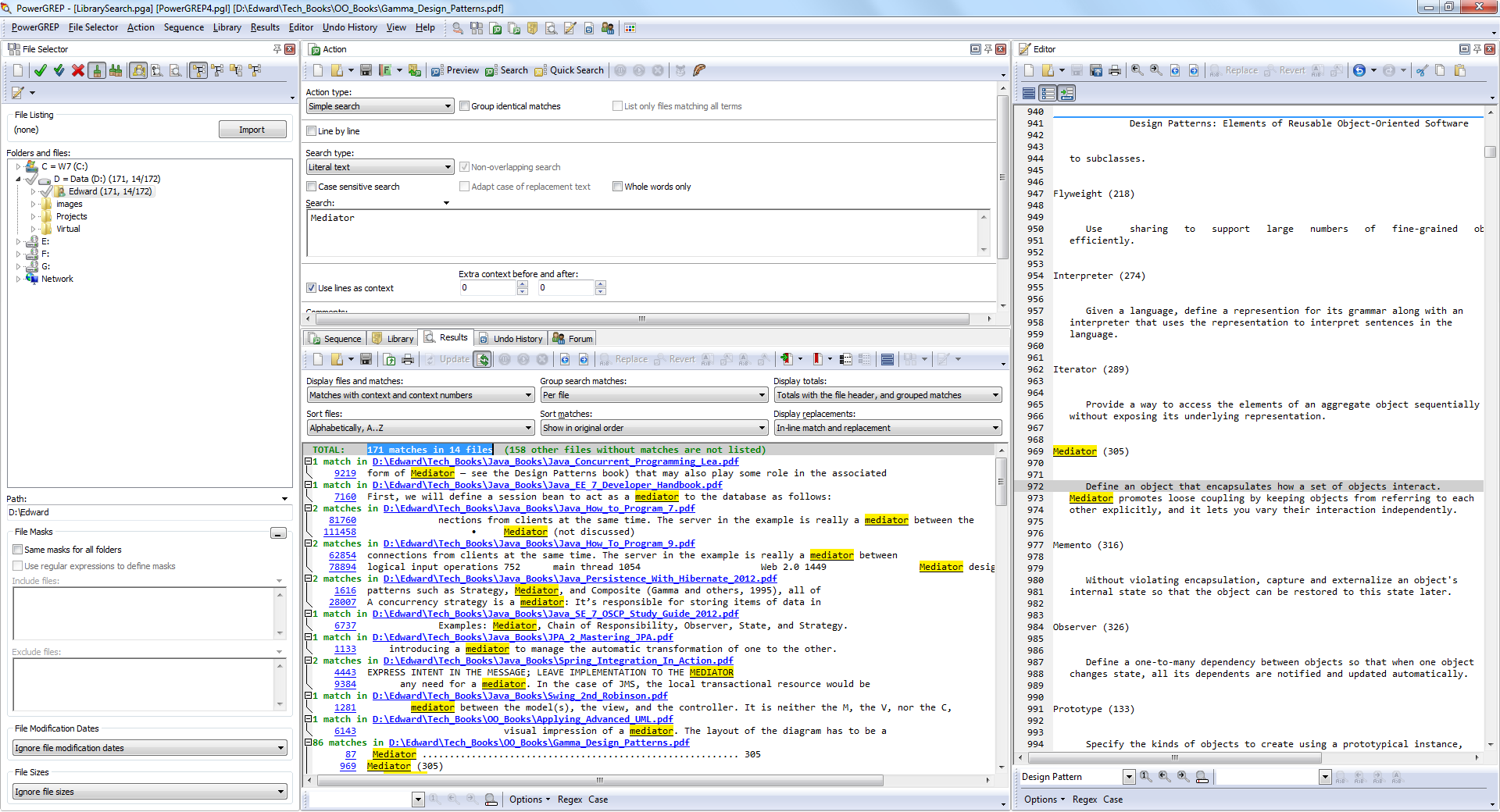Open Display files and matches dropdown
1500x812 pixels.
click(420, 395)
